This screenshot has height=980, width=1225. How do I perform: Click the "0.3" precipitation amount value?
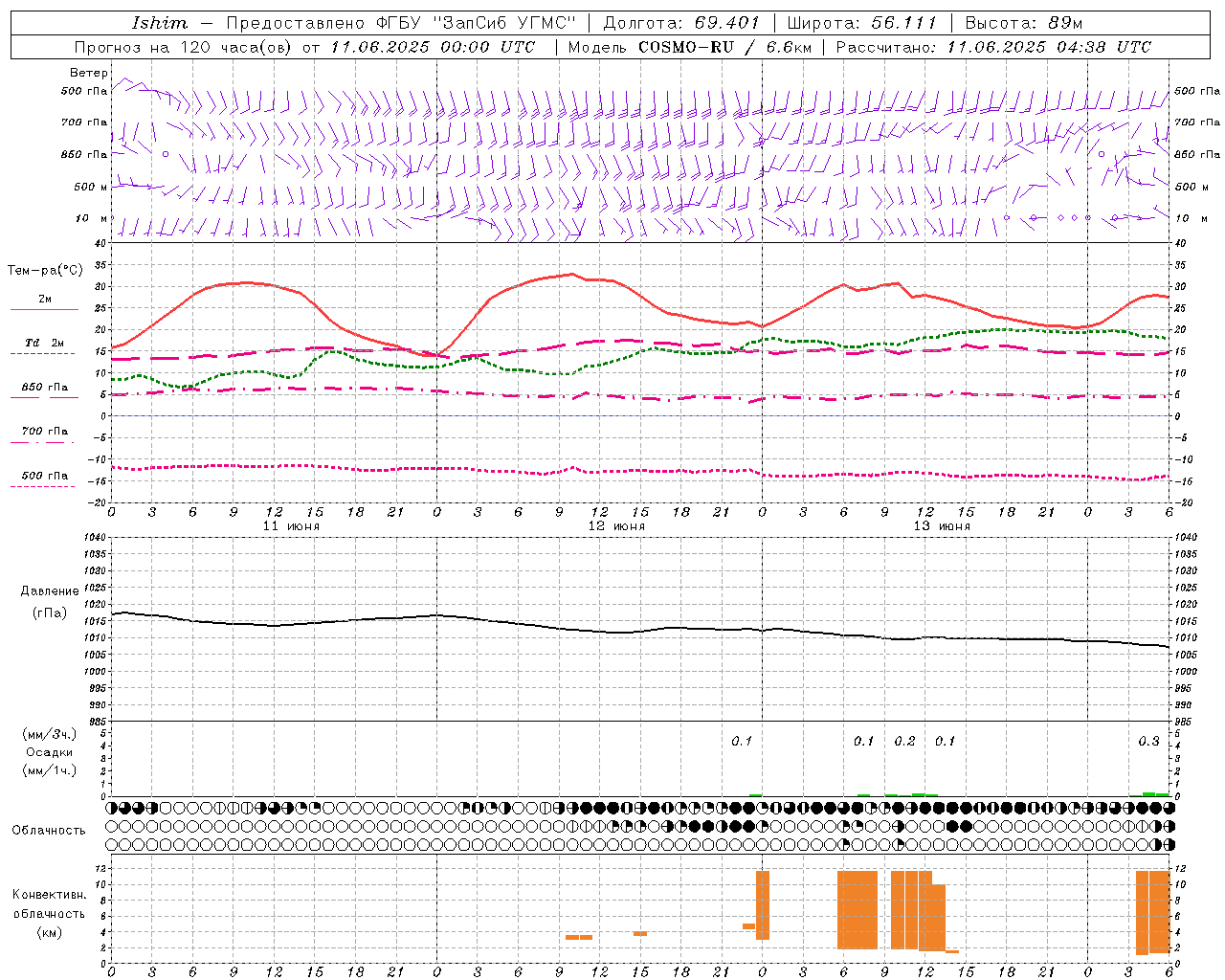[x=1148, y=741]
